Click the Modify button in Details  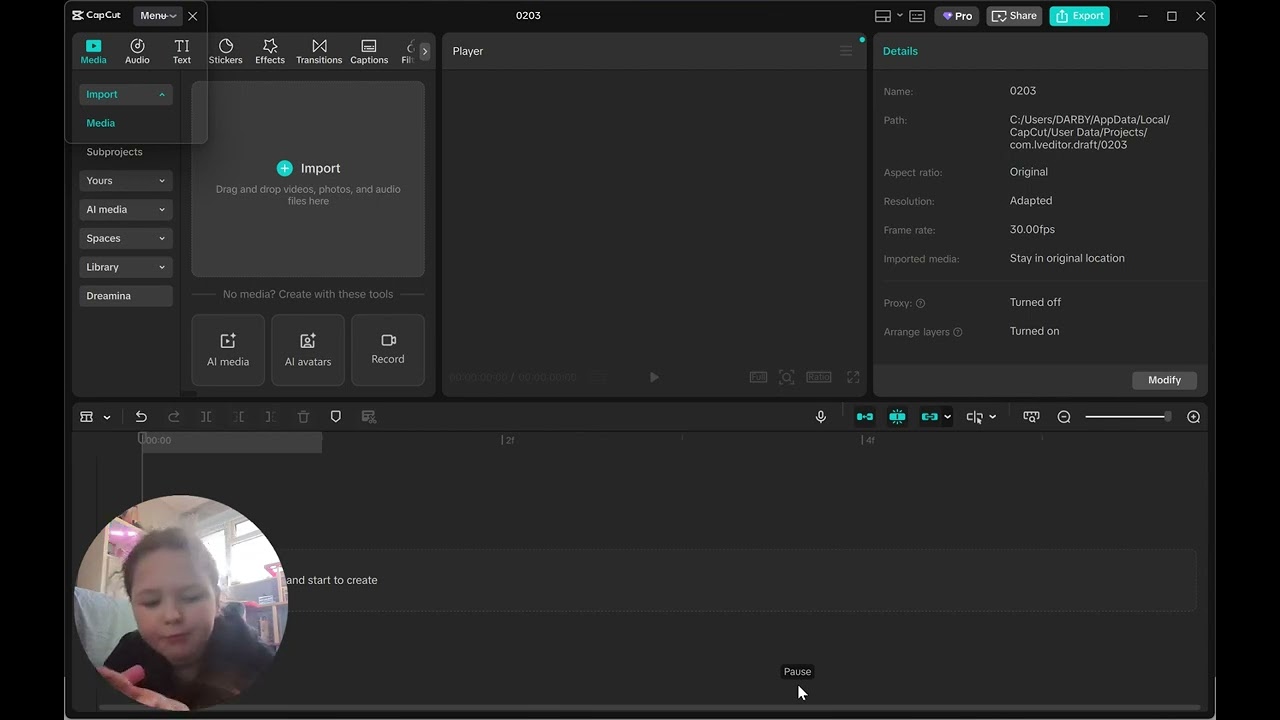tap(1164, 380)
